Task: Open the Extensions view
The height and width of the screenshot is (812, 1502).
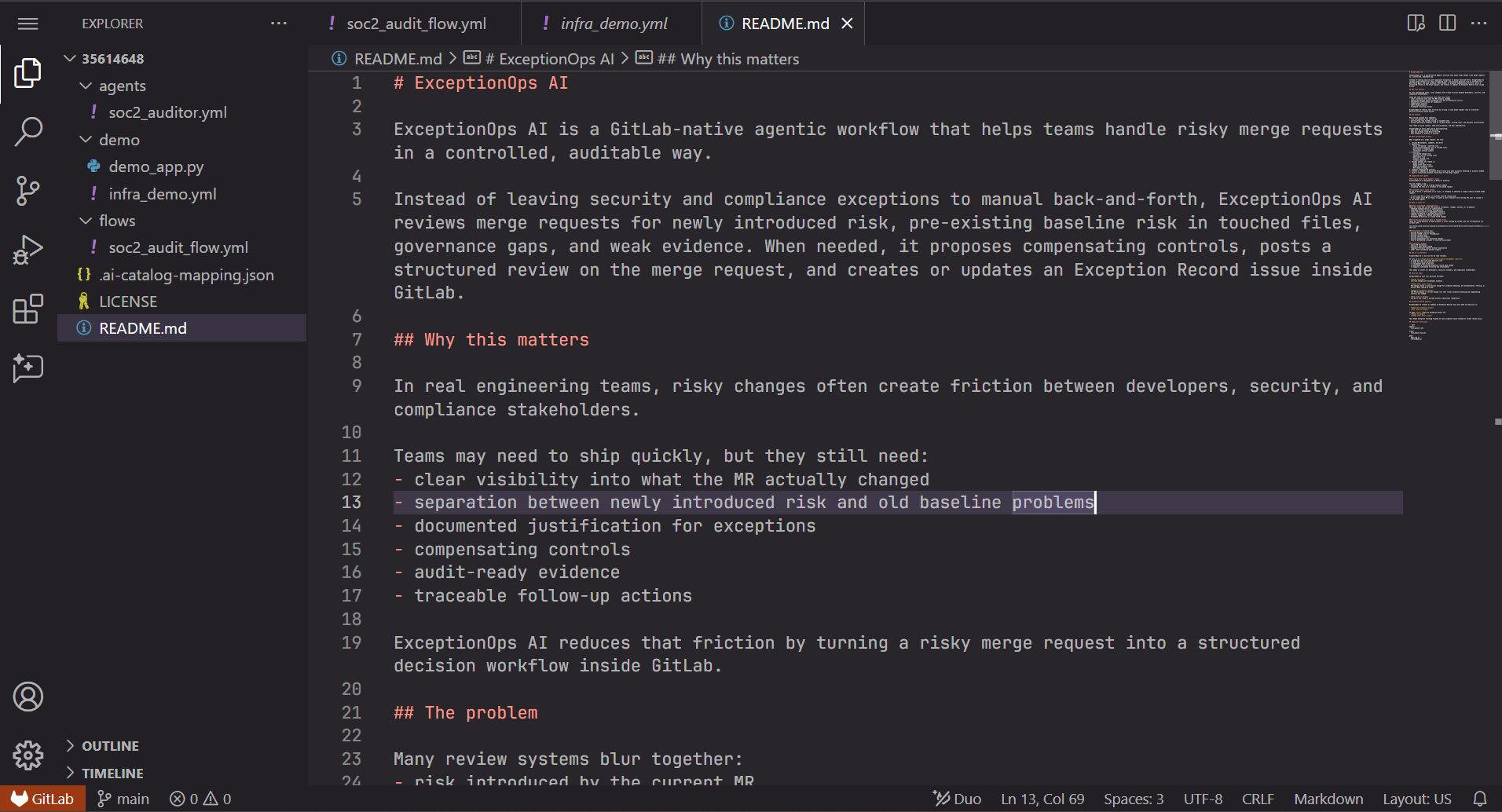Action: pyautogui.click(x=27, y=309)
